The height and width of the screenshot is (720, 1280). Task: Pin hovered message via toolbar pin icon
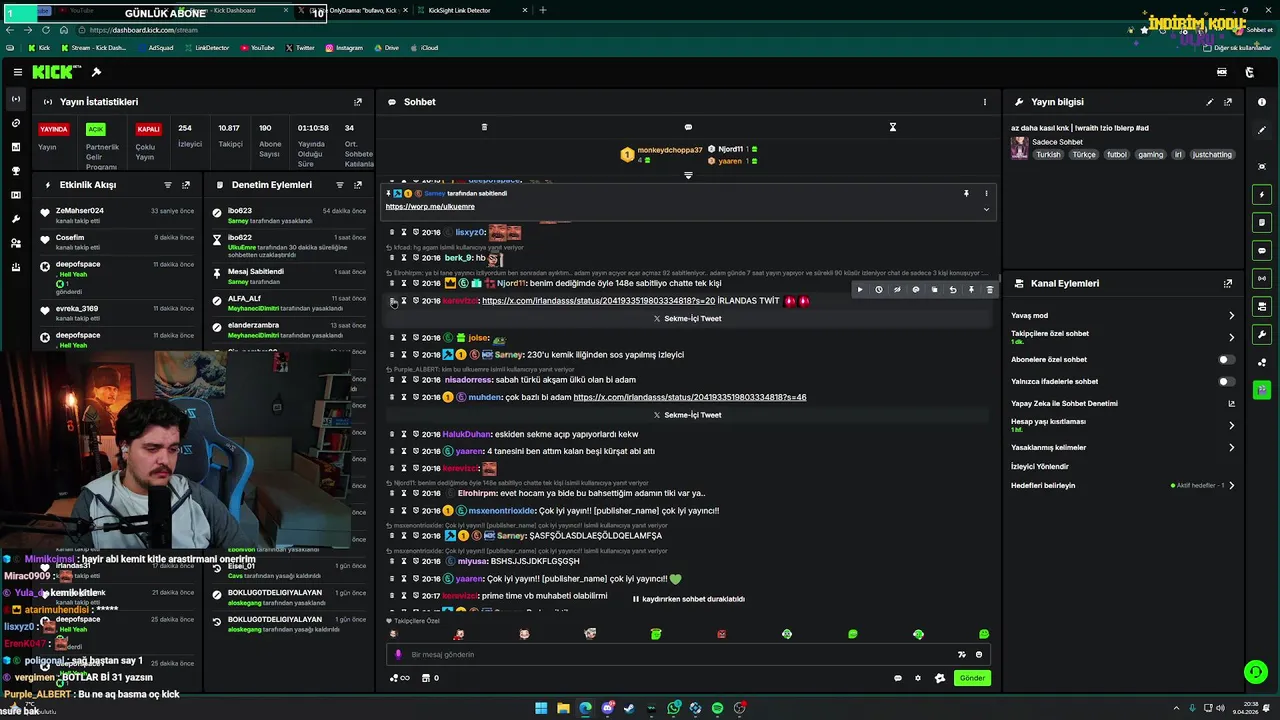click(971, 290)
